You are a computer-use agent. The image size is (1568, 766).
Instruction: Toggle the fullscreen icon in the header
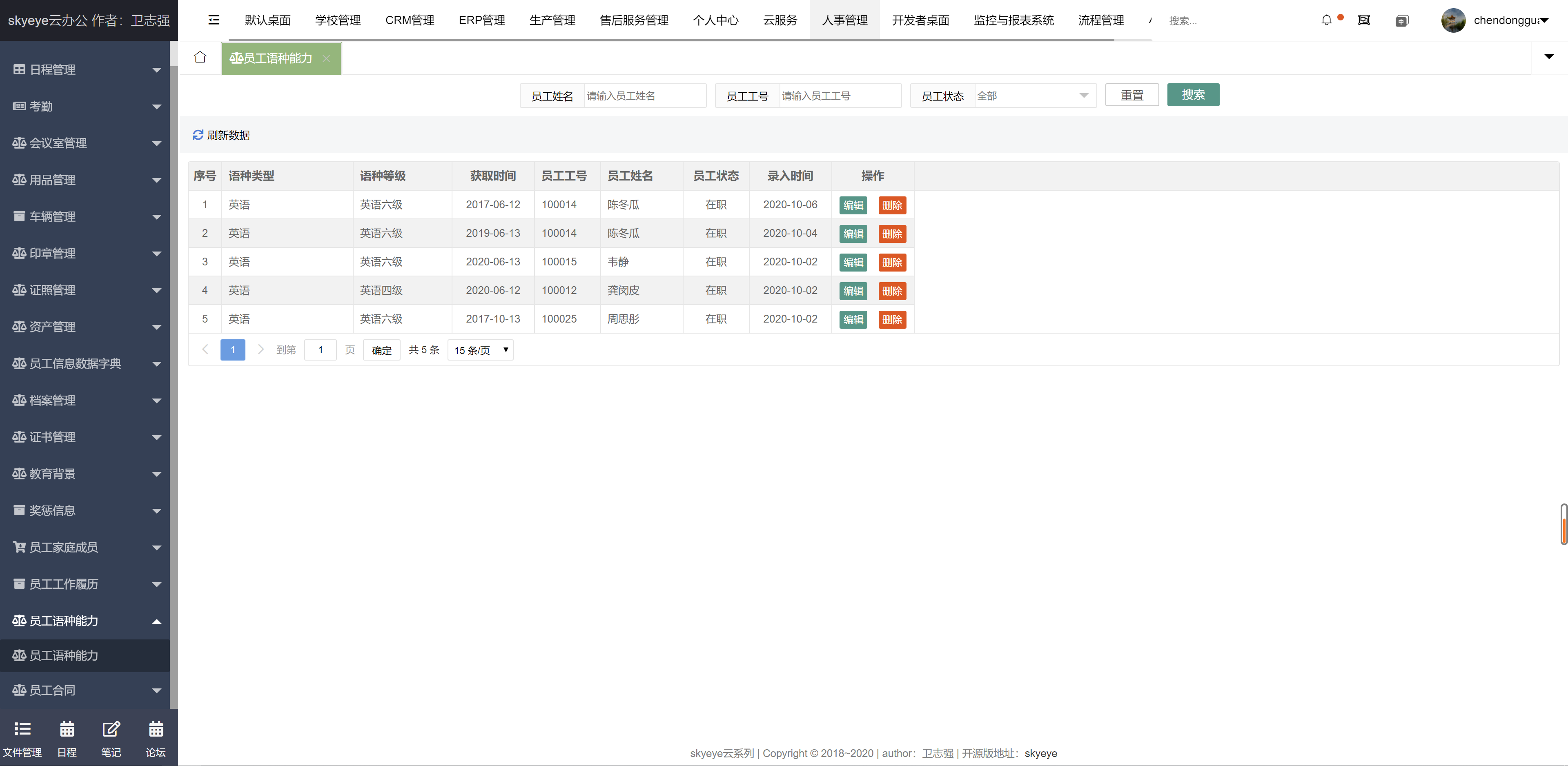click(1364, 20)
